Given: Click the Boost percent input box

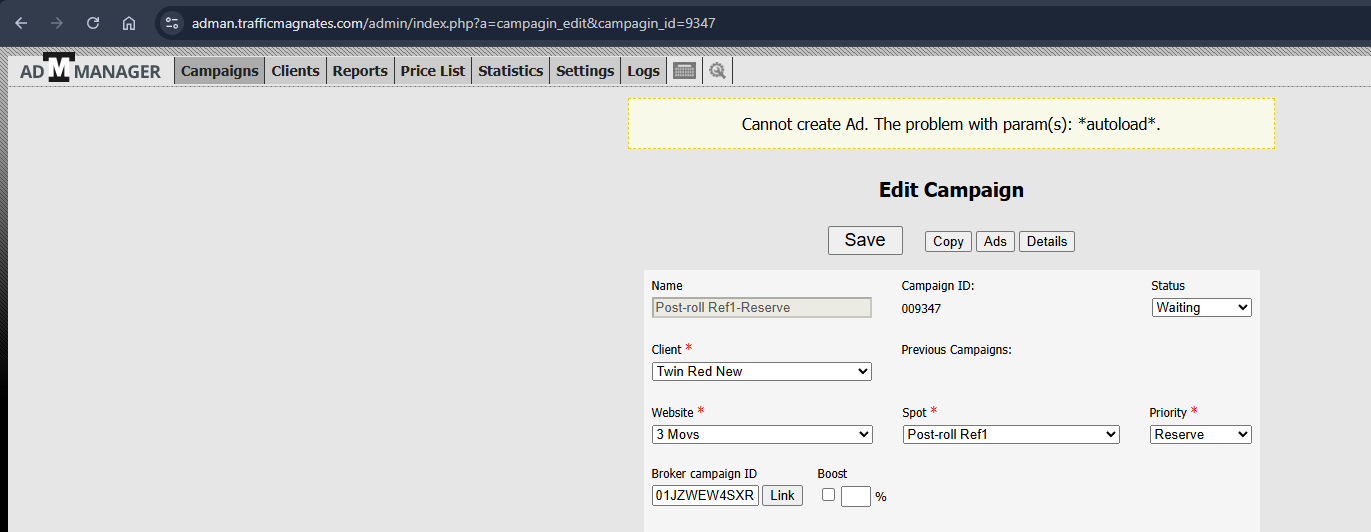Looking at the screenshot, I should 856,496.
